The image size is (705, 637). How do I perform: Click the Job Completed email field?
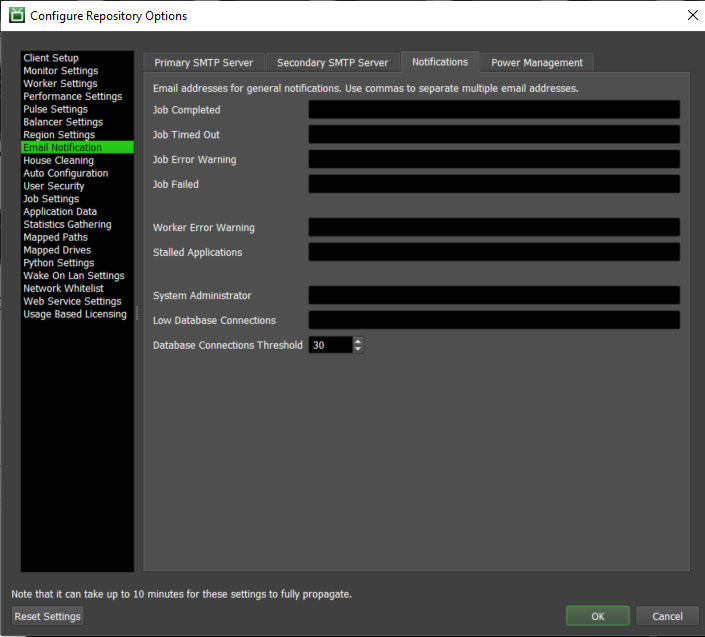[493, 110]
